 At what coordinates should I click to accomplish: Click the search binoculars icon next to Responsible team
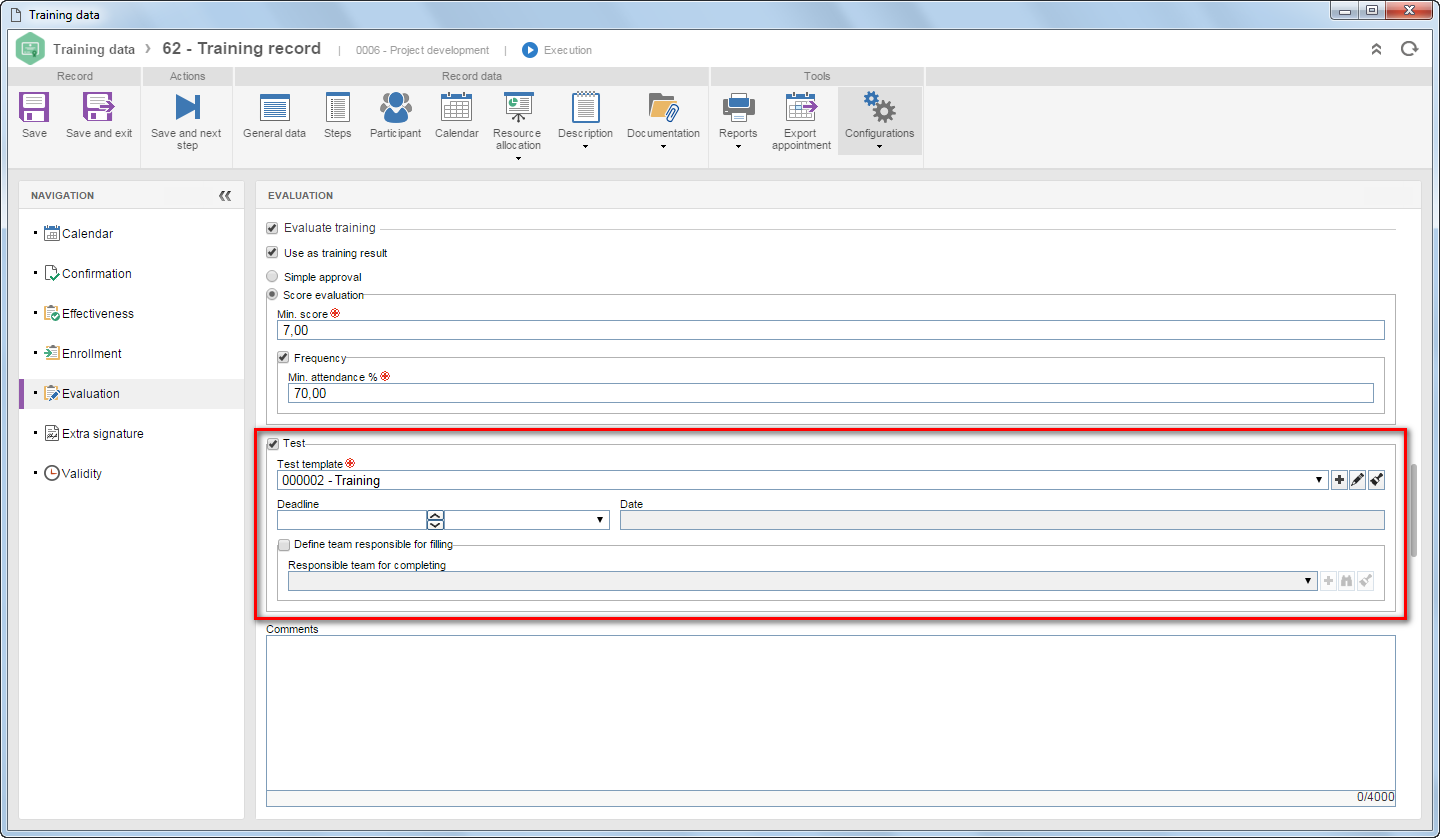click(1347, 581)
